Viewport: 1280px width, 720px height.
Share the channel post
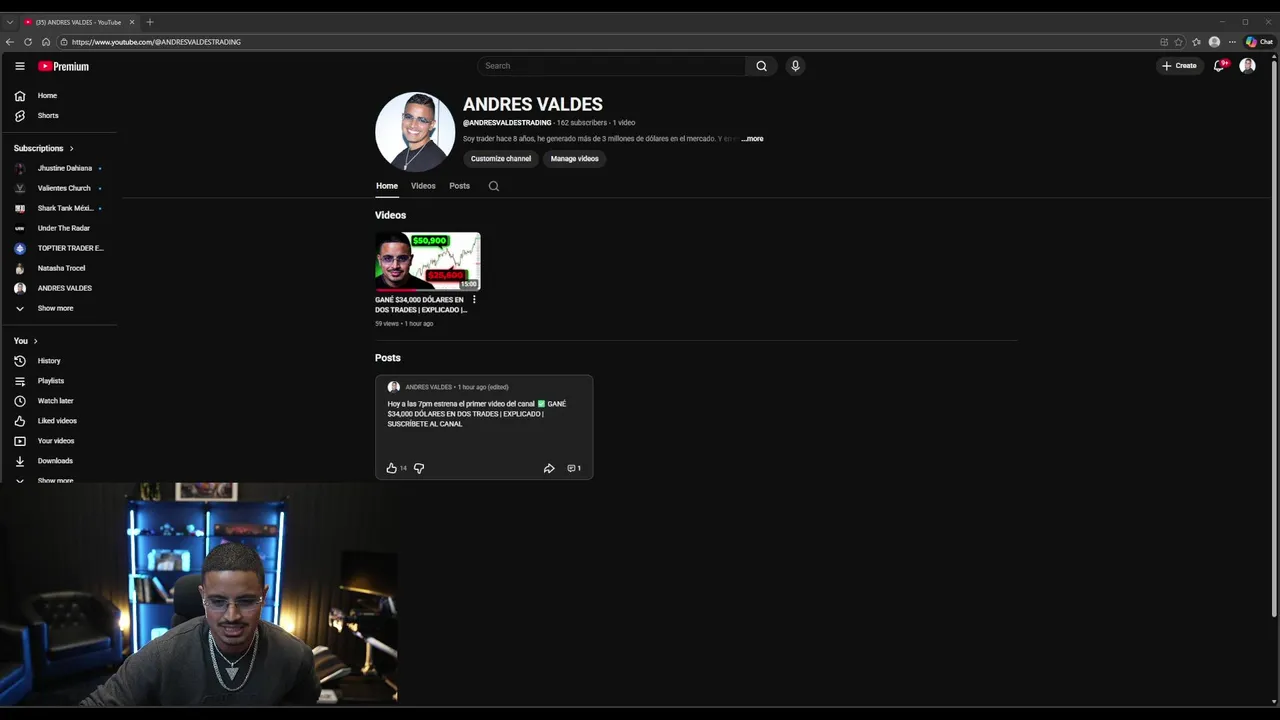pyautogui.click(x=549, y=468)
